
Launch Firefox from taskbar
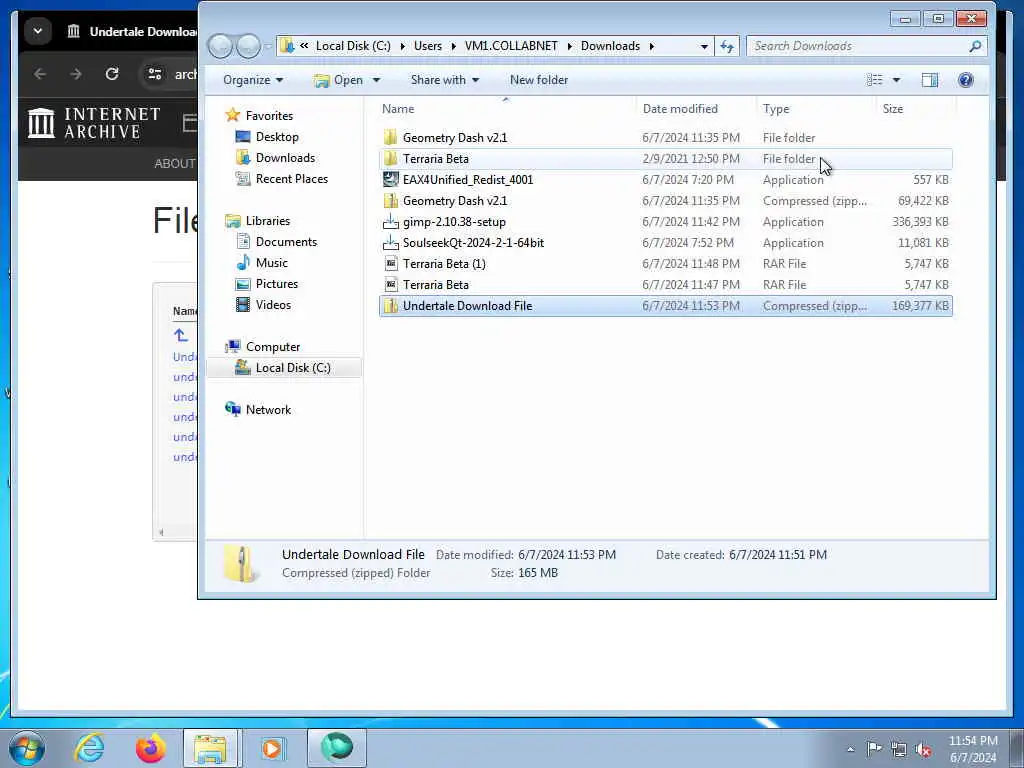tap(151, 748)
